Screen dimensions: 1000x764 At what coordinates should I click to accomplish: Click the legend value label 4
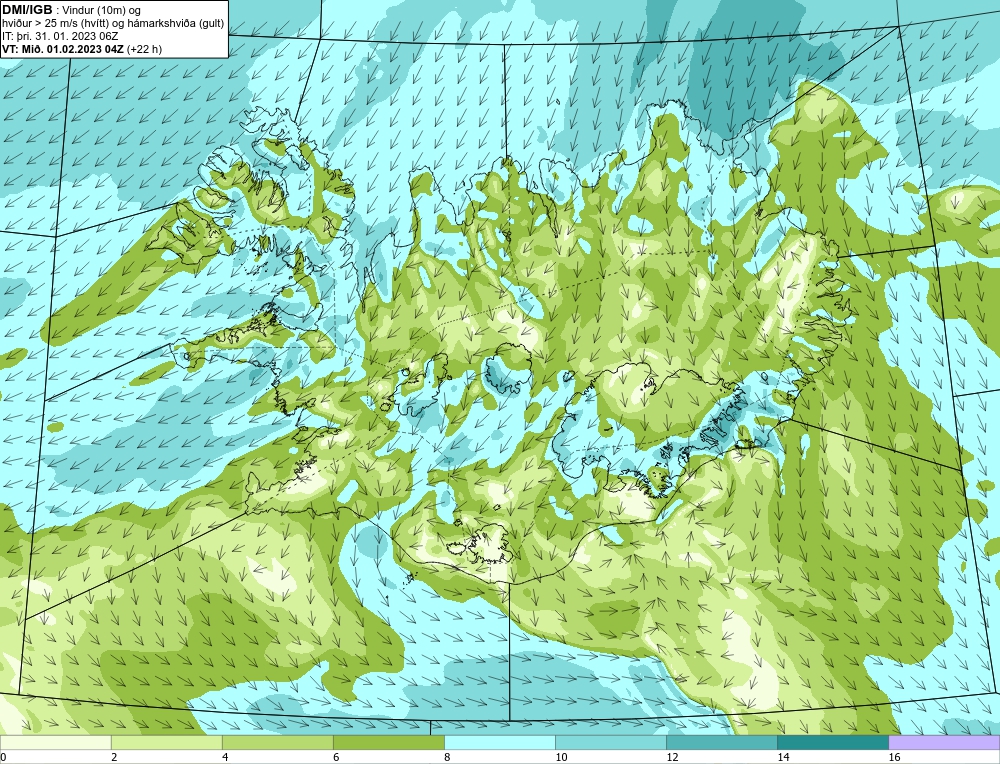click(x=224, y=757)
